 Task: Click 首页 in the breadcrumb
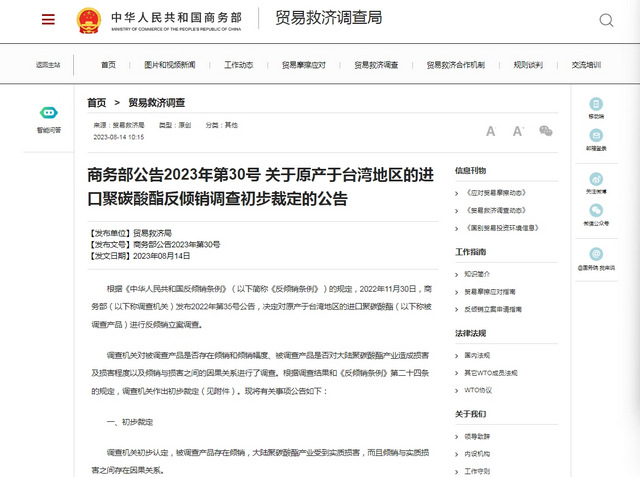97,103
